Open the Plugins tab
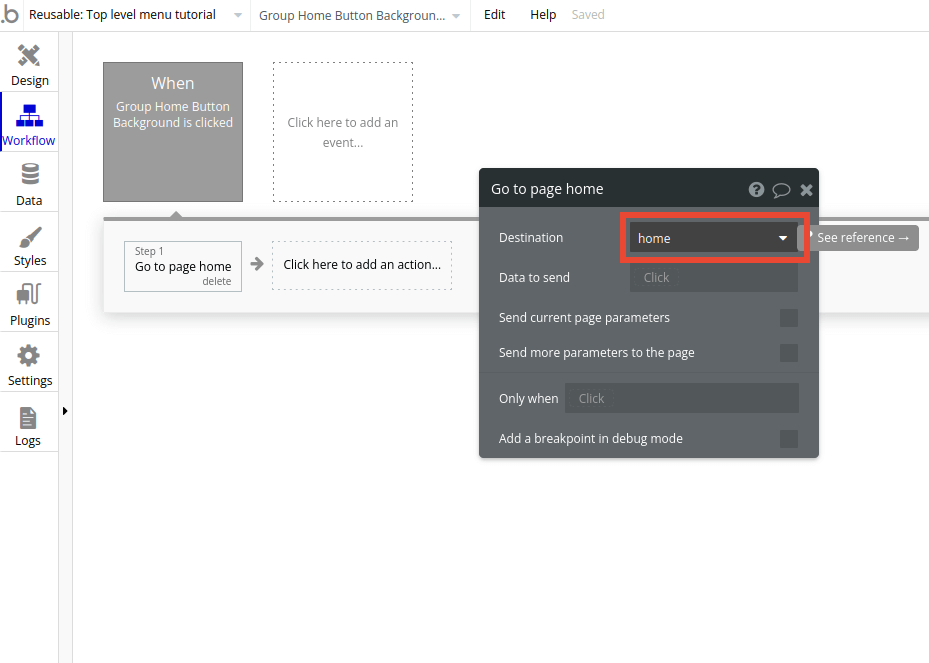The height and width of the screenshot is (663, 929). pos(29,305)
